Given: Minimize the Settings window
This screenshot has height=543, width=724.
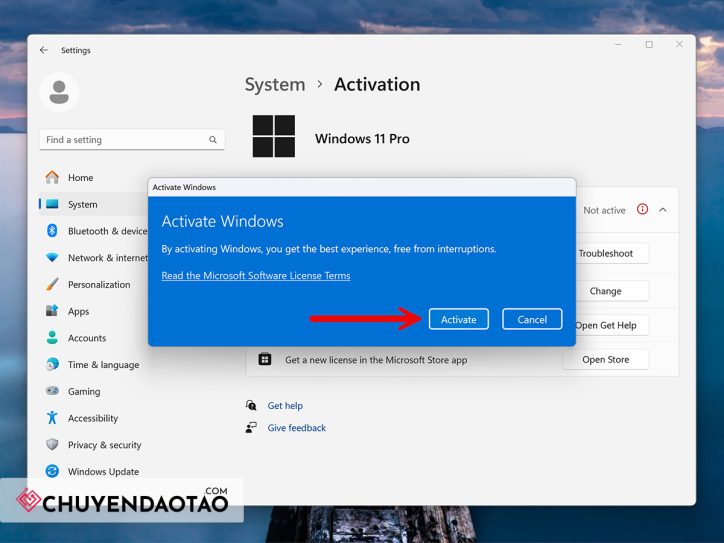Looking at the screenshot, I should [x=618, y=44].
